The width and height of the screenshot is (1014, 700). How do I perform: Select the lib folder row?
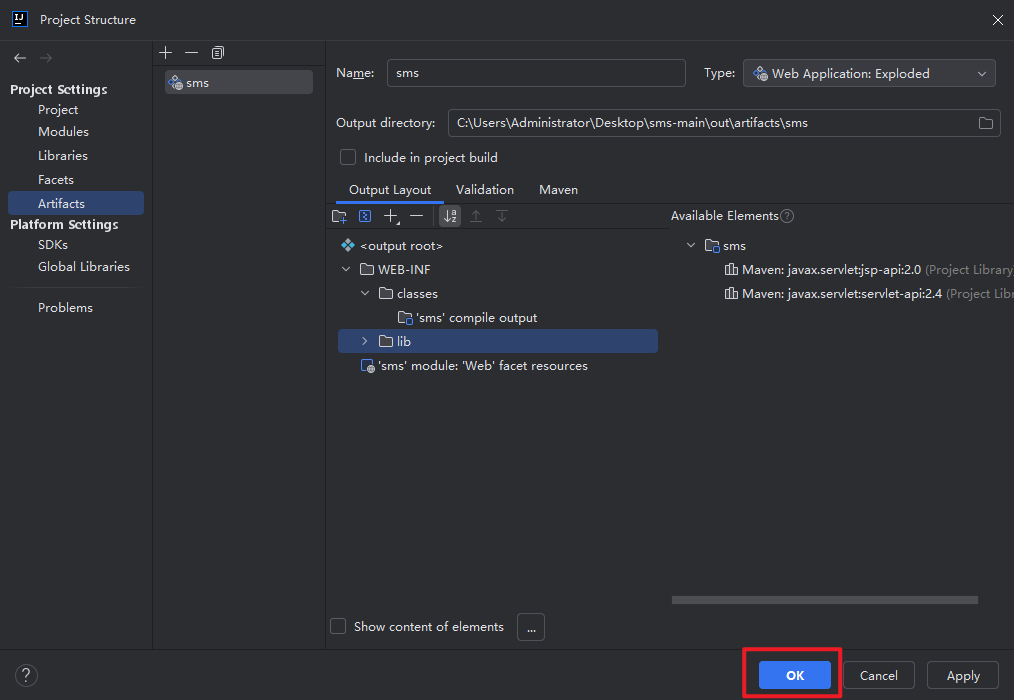click(498, 341)
